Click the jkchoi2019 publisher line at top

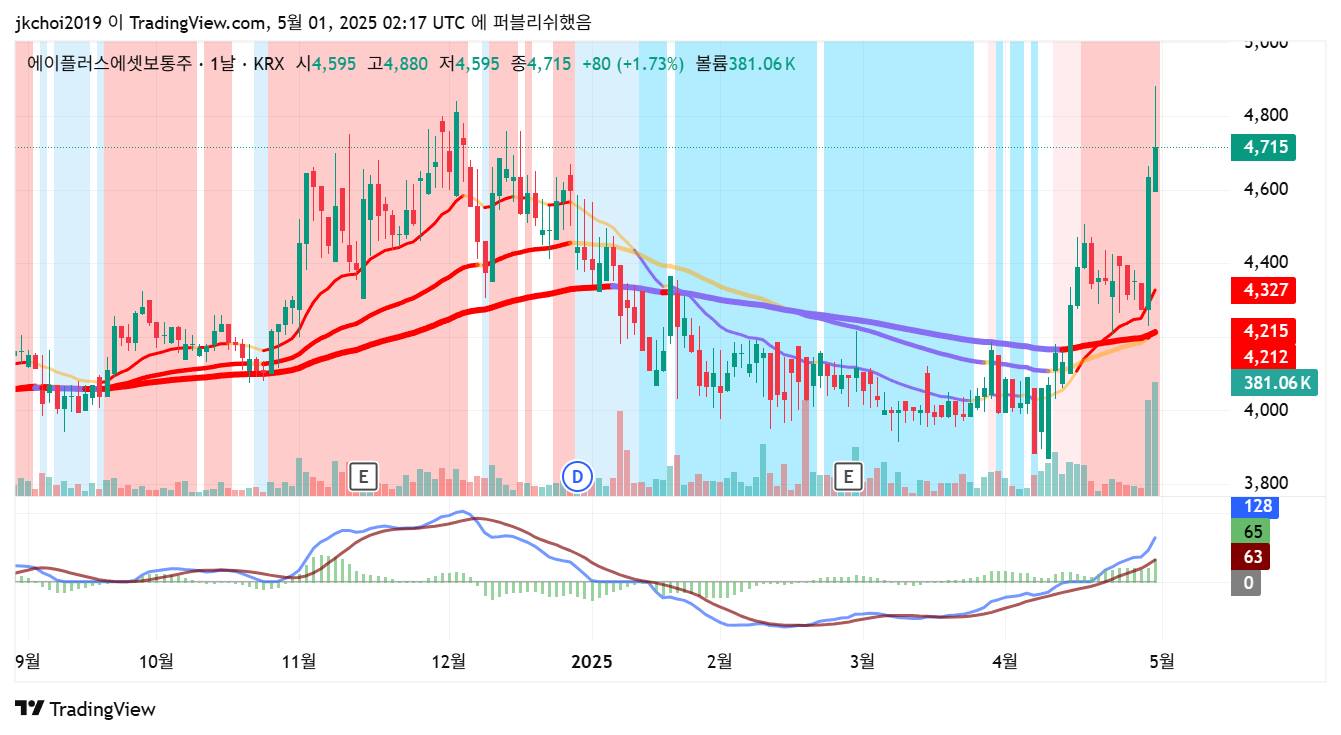click(303, 22)
